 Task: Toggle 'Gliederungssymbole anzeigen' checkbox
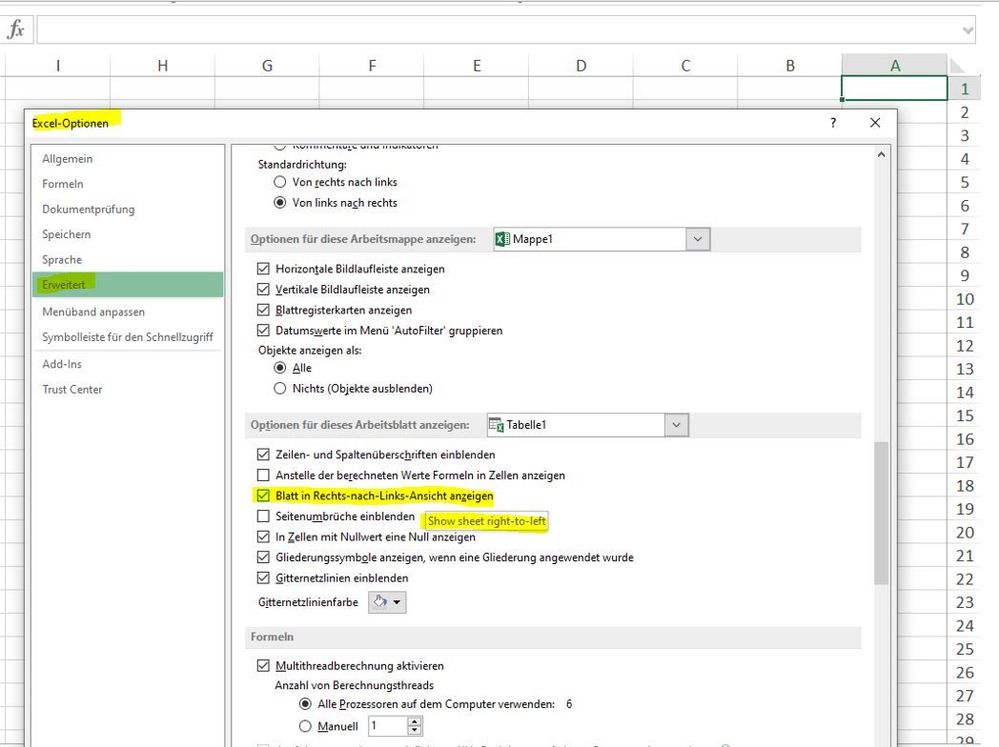click(263, 557)
